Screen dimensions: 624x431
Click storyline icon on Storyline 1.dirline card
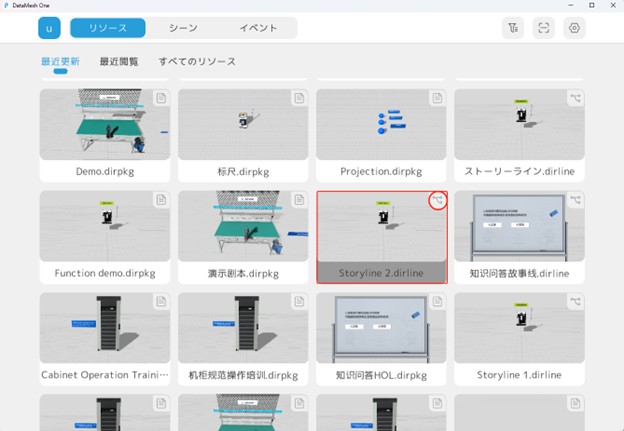point(575,302)
